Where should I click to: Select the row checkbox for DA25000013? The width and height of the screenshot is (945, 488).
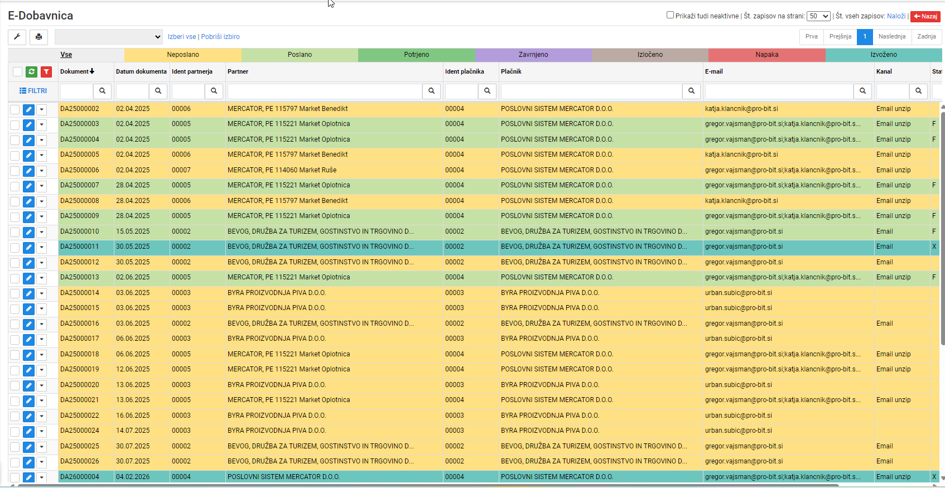[x=15, y=278]
